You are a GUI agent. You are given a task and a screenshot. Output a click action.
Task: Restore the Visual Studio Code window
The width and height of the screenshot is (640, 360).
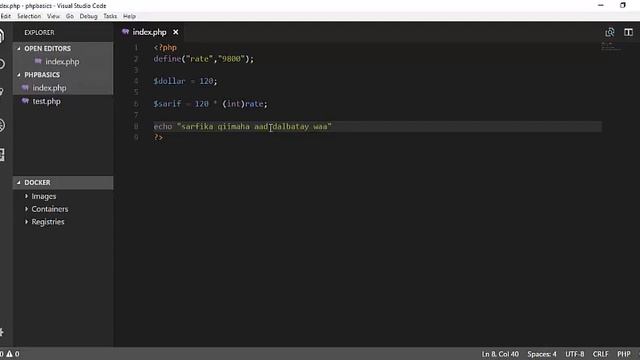coord(622,5)
